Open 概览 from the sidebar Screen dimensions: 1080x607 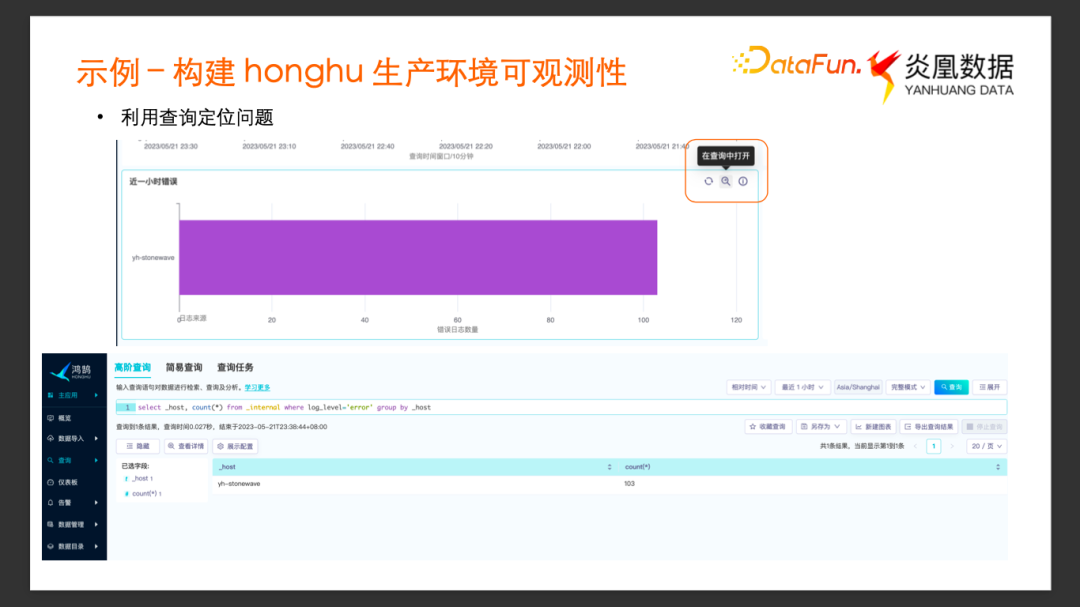click(64, 418)
